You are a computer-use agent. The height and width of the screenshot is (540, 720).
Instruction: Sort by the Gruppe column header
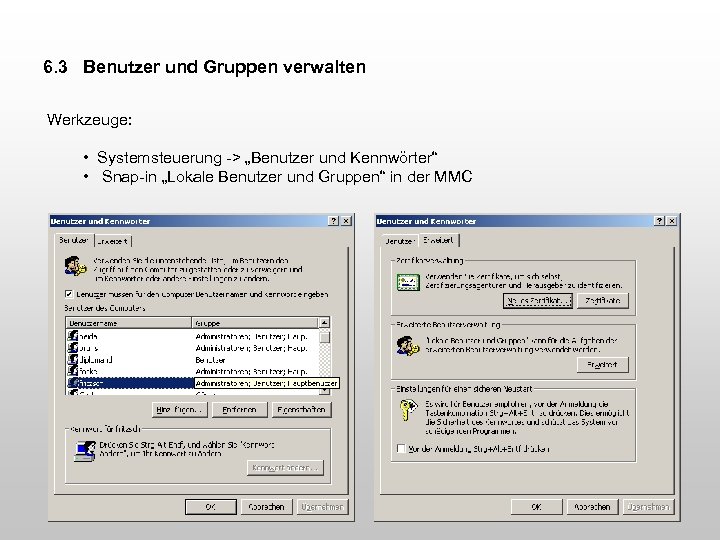tap(254, 323)
